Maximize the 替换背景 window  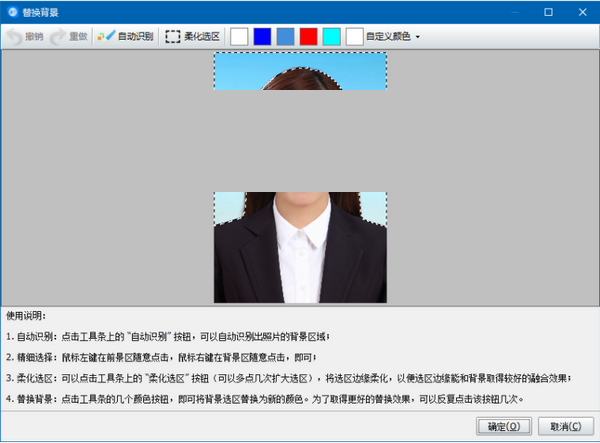point(548,12)
